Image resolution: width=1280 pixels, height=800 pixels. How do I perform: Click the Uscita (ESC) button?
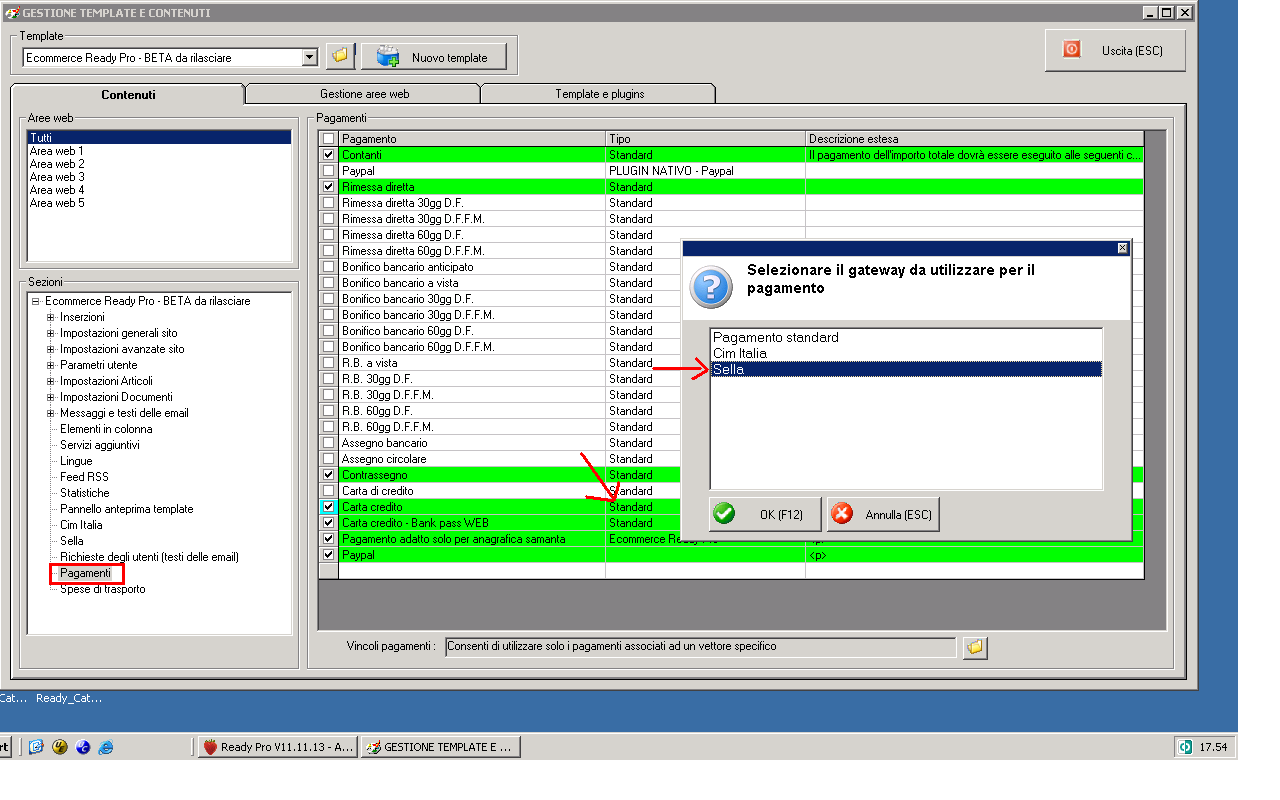[x=1115, y=50]
